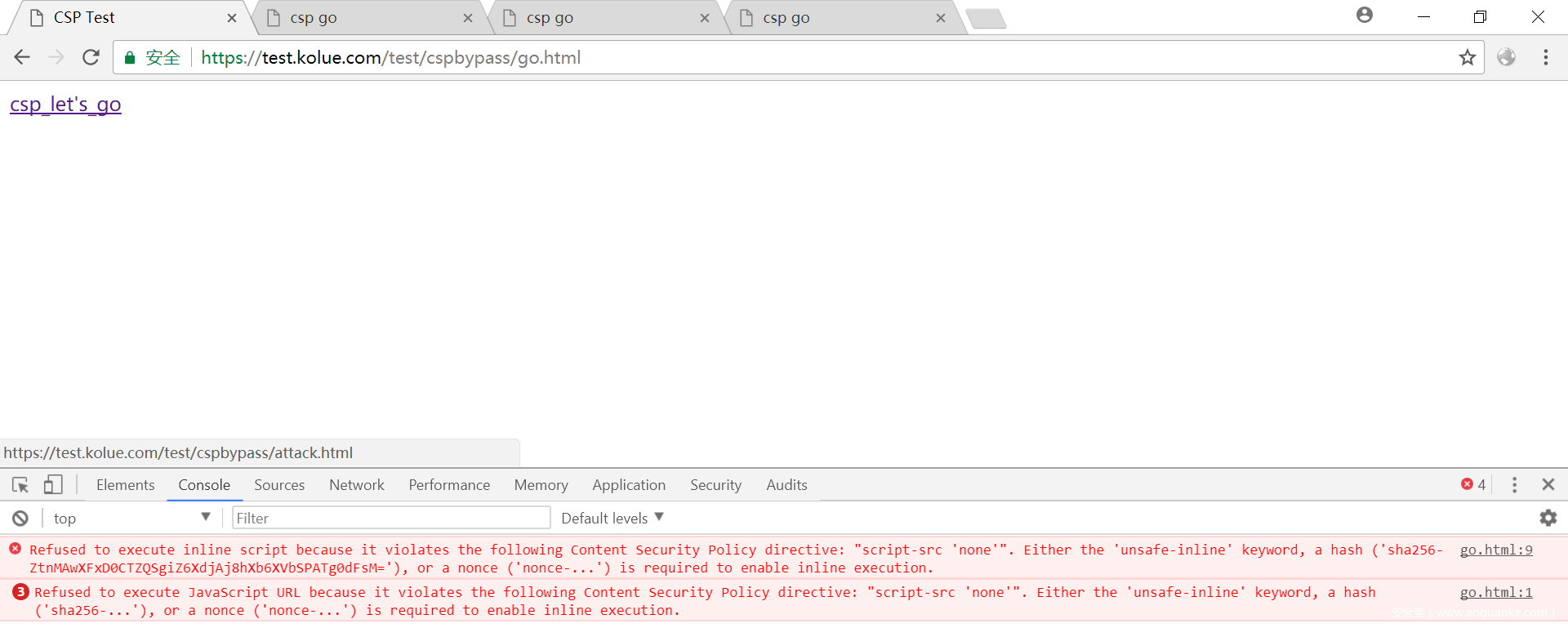Bookmark this page with the star icon
The width and height of the screenshot is (1568, 628).
tap(1468, 57)
